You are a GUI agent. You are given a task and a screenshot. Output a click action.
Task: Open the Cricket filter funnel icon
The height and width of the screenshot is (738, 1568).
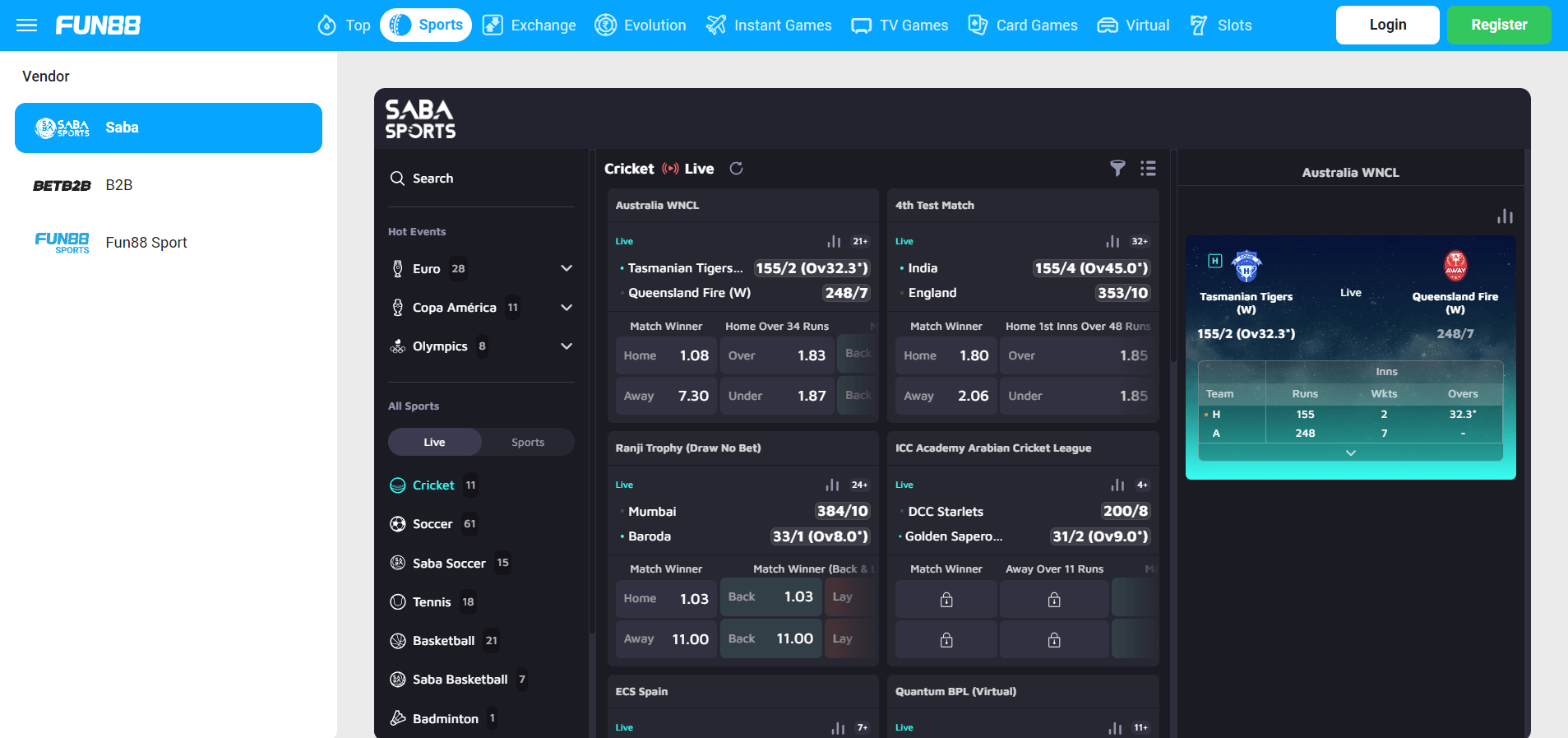(1117, 168)
